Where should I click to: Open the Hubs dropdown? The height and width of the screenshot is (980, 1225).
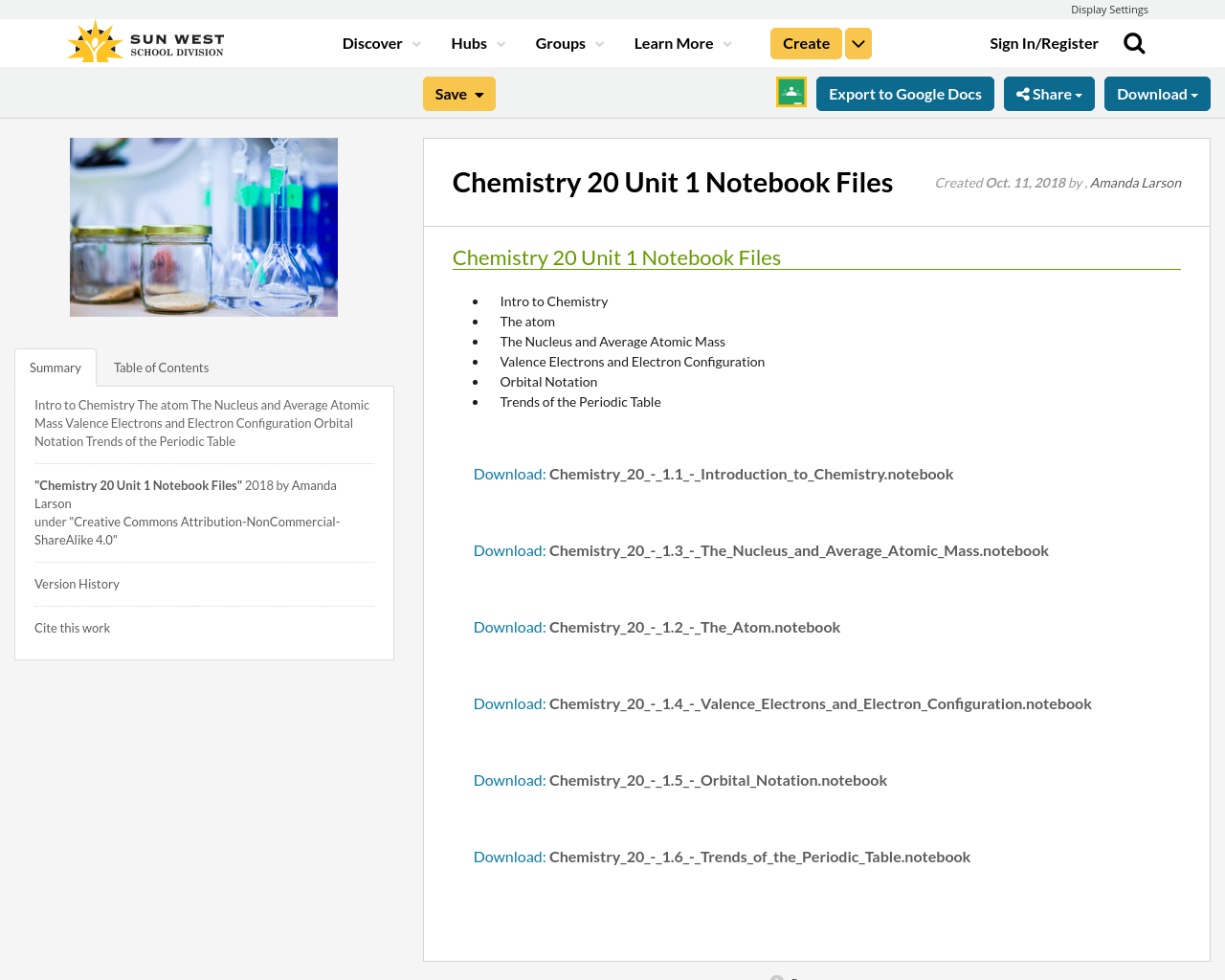tap(478, 42)
